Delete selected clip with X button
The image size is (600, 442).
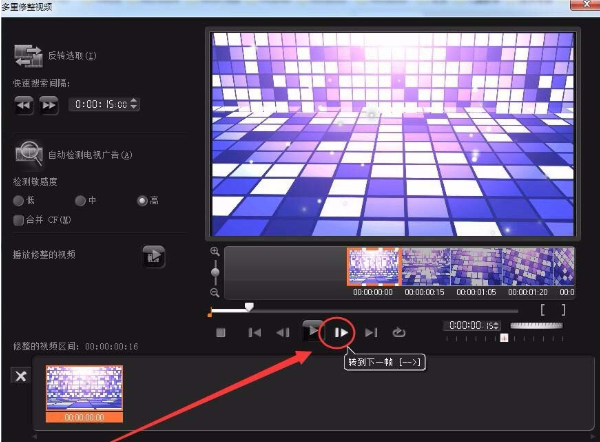click(19, 376)
